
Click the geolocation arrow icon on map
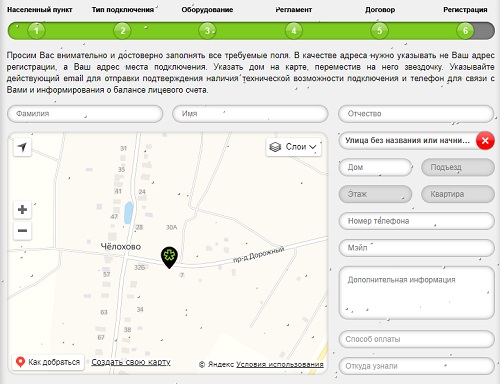(22, 147)
